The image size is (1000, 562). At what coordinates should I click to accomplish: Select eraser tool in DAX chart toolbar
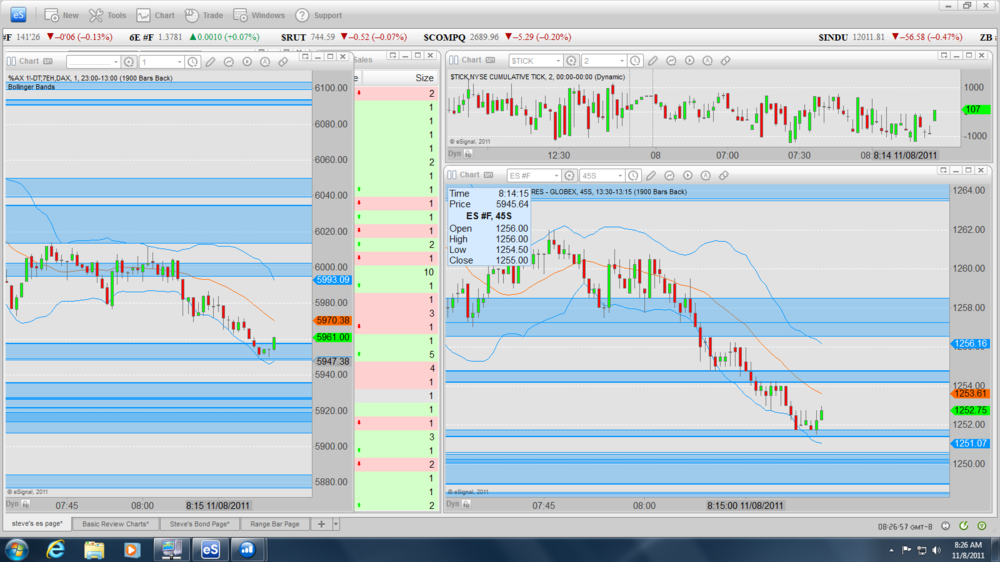point(283,62)
